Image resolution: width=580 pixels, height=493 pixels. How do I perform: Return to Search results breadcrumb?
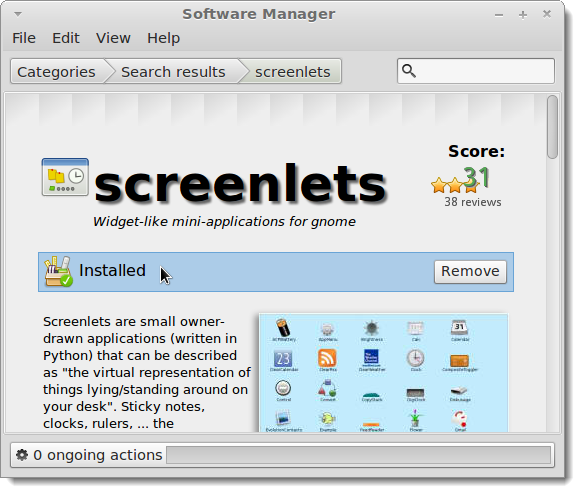tap(173, 72)
